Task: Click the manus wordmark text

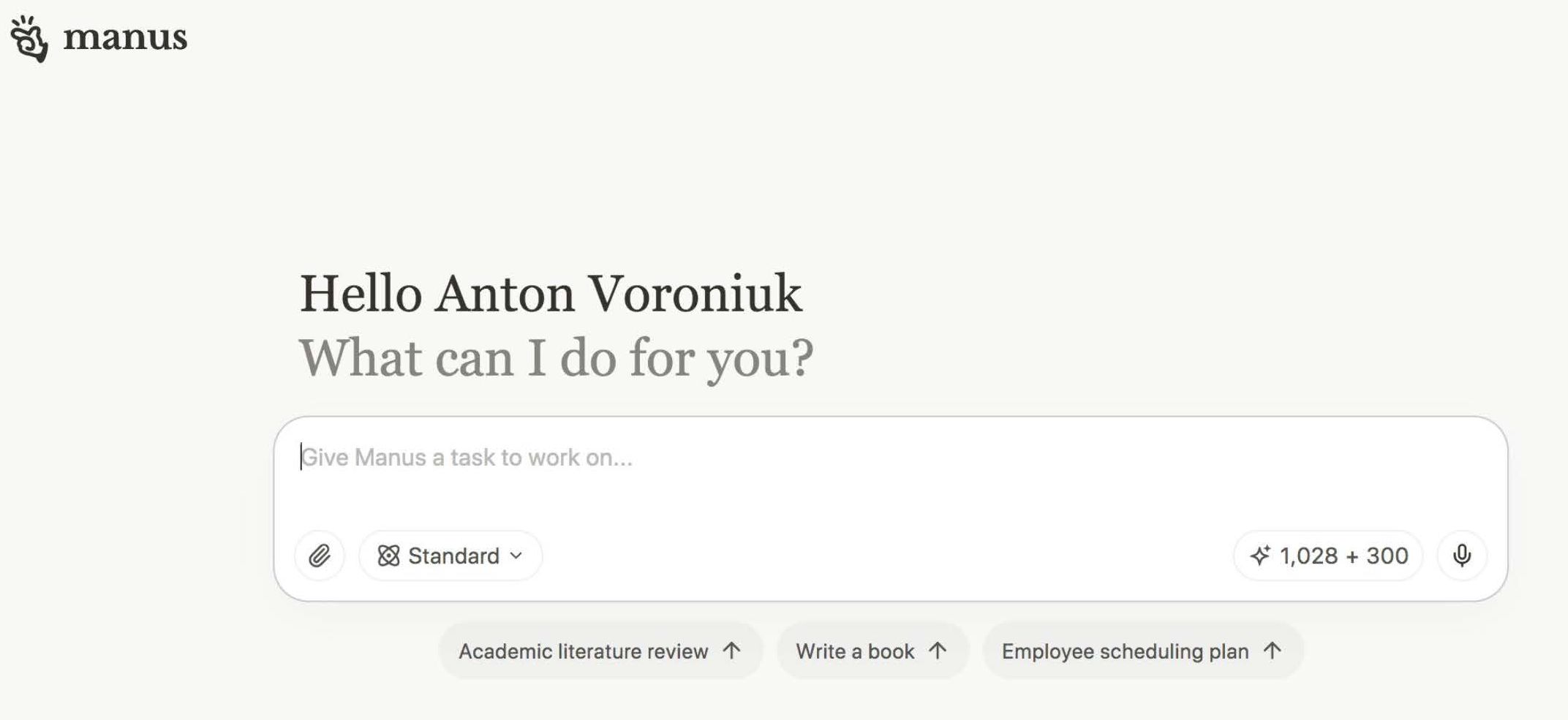Action: pyautogui.click(x=125, y=37)
